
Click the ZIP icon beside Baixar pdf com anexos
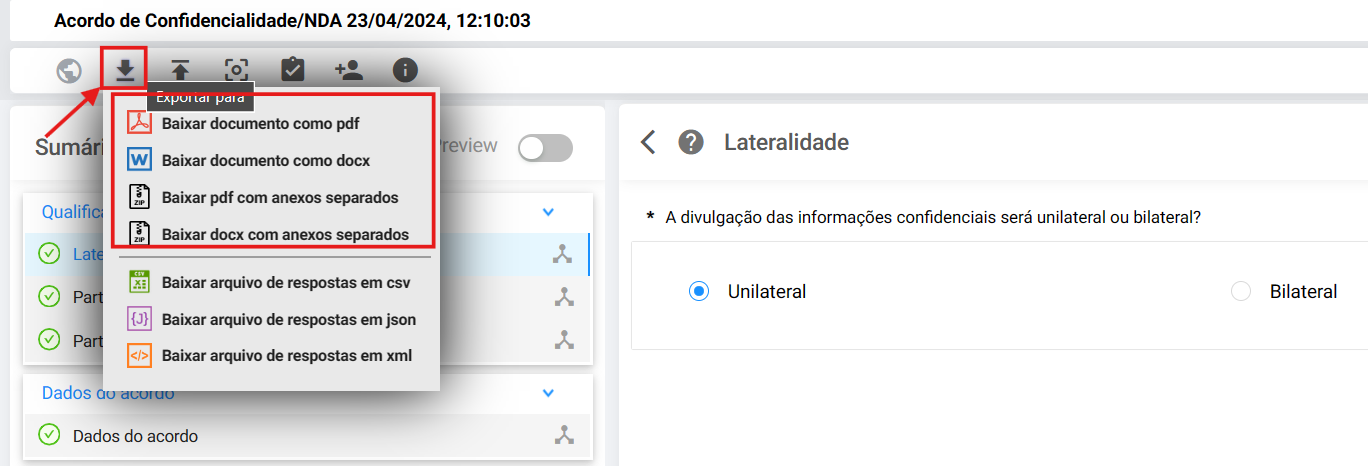139,197
